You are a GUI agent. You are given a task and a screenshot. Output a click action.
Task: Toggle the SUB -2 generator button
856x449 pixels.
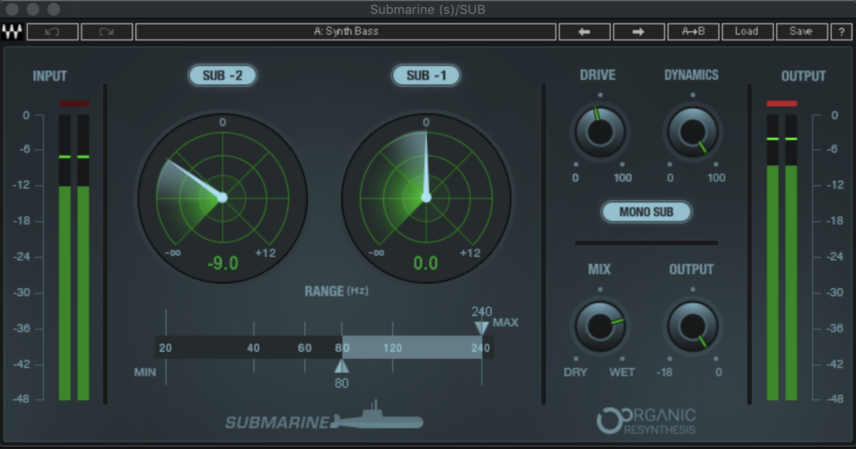point(222,75)
